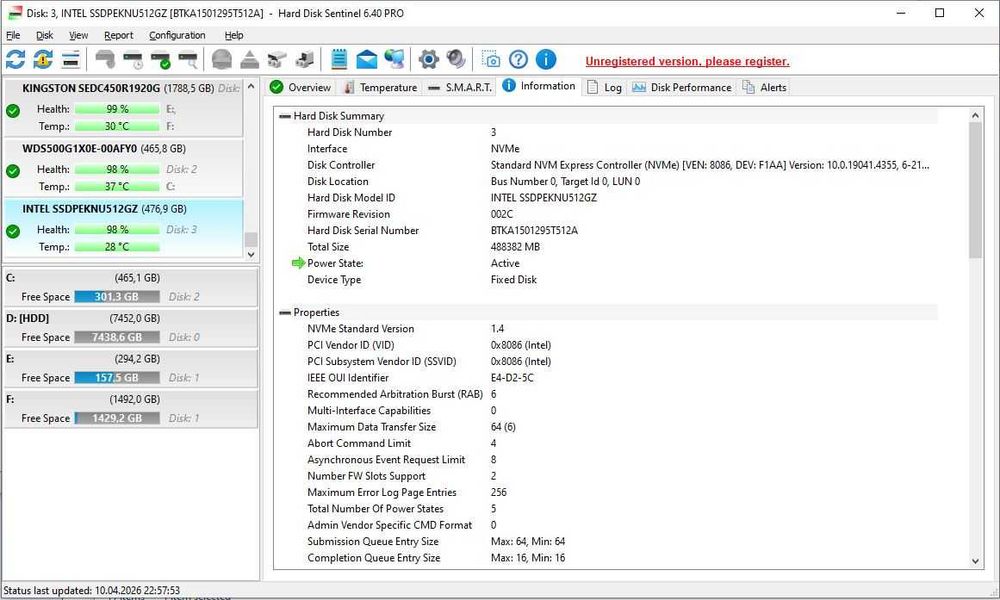The width and height of the screenshot is (1000, 600).
Task: Open the Help menu
Action: coord(234,35)
